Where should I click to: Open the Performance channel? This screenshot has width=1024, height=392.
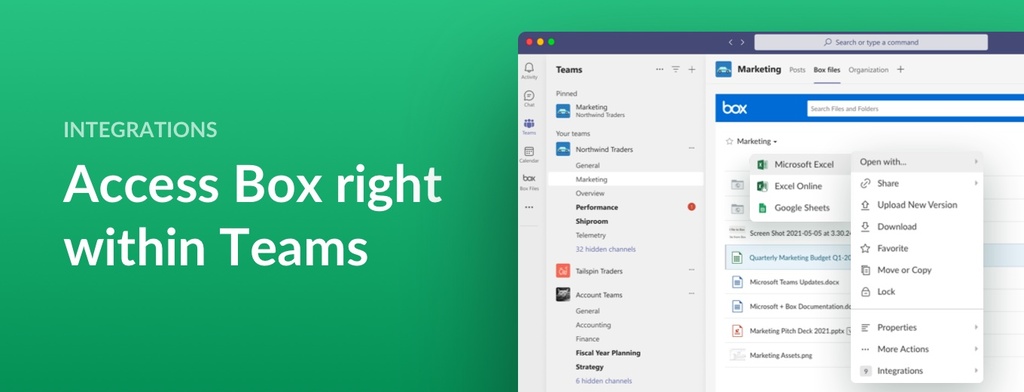click(x=596, y=207)
